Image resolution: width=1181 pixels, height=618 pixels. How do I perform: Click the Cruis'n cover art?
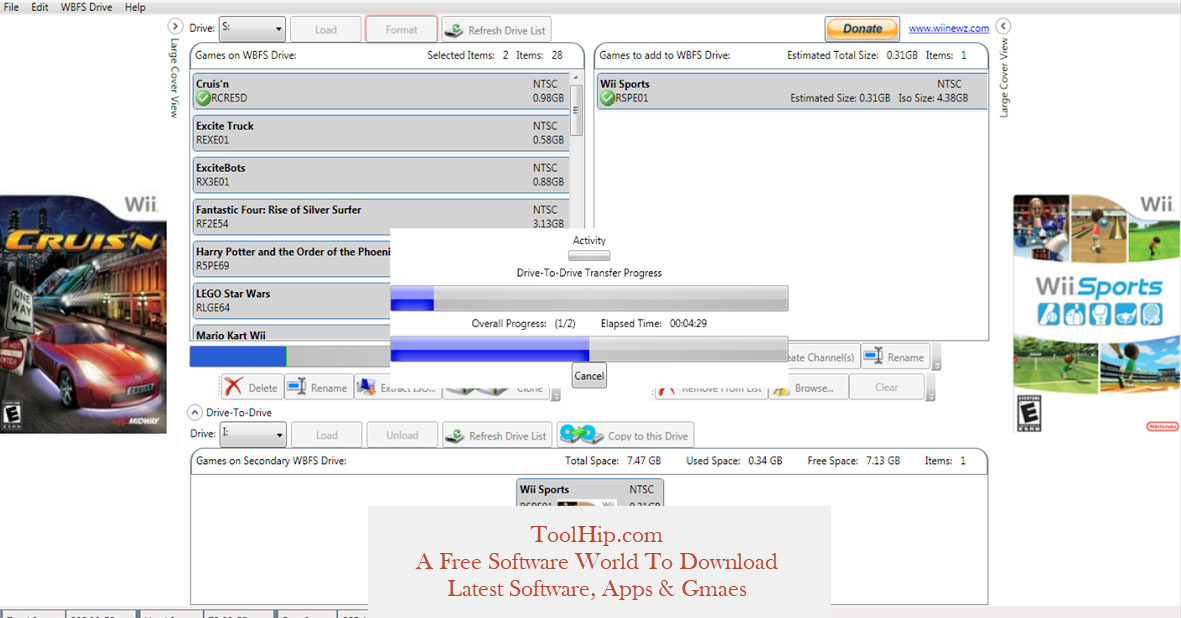pyautogui.click(x=83, y=313)
